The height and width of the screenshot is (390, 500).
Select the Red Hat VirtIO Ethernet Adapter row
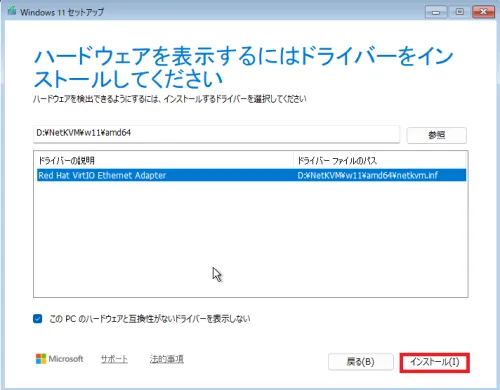pyautogui.click(x=251, y=175)
